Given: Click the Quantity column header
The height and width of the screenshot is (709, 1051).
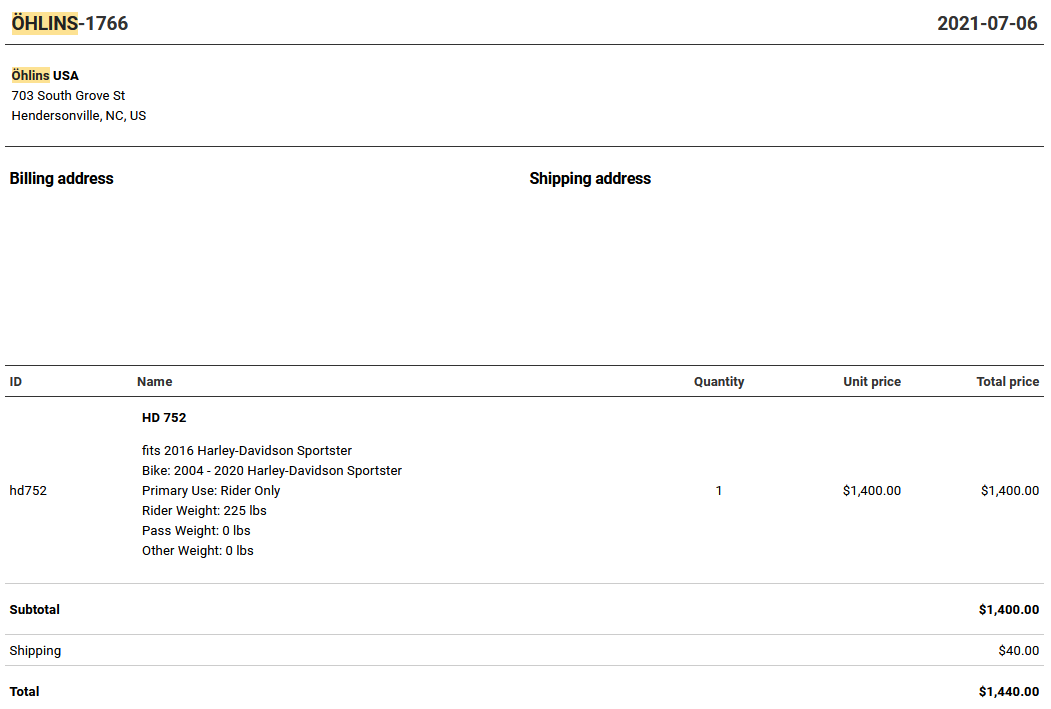Looking at the screenshot, I should click(x=719, y=382).
